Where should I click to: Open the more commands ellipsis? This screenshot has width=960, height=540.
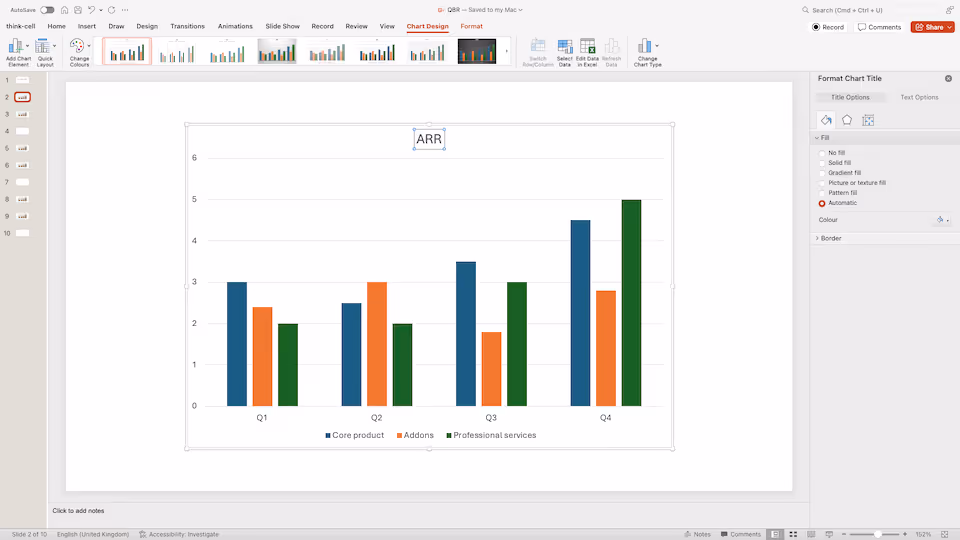click(x=125, y=10)
